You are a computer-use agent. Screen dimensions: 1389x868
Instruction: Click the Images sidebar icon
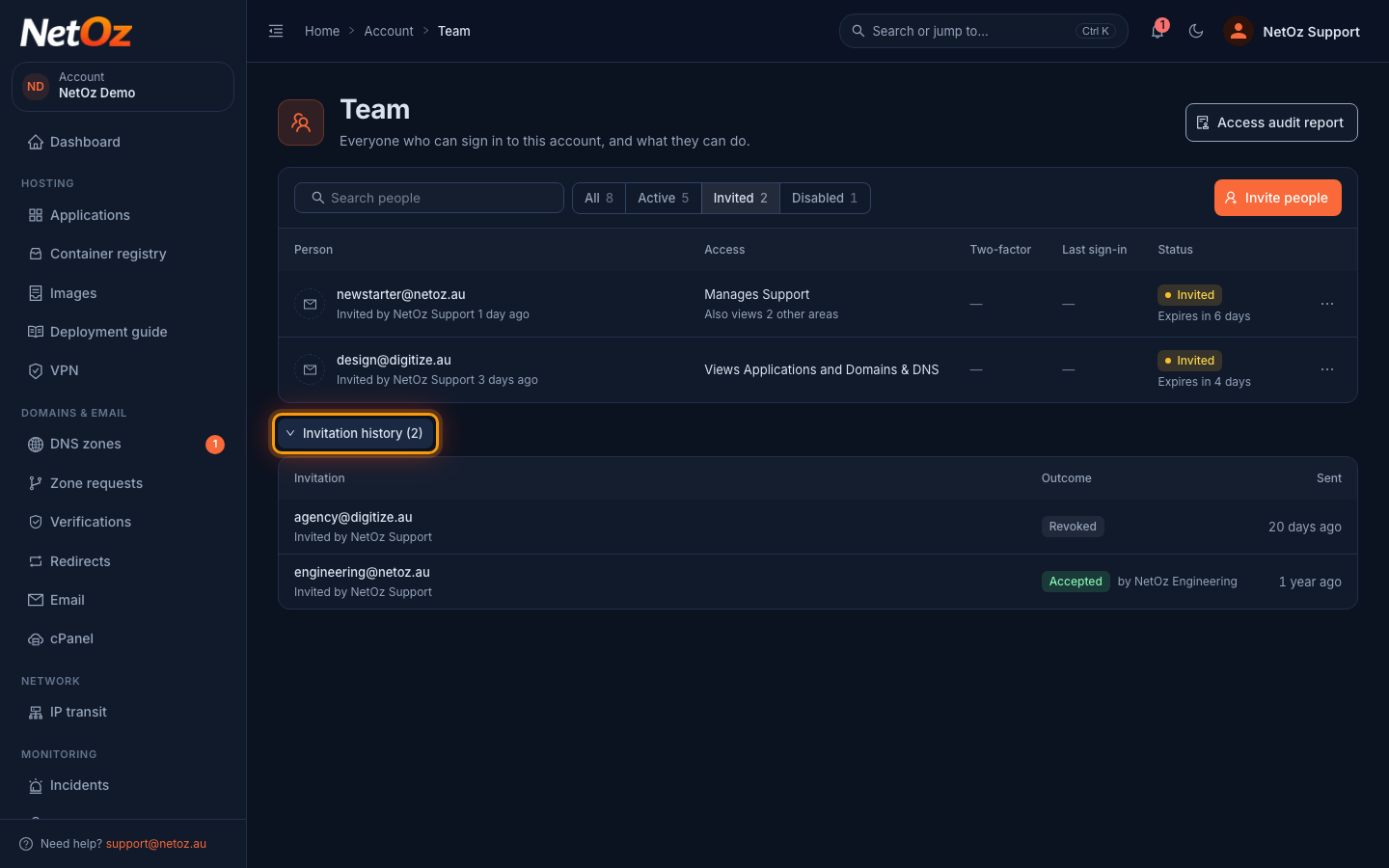tap(36, 293)
